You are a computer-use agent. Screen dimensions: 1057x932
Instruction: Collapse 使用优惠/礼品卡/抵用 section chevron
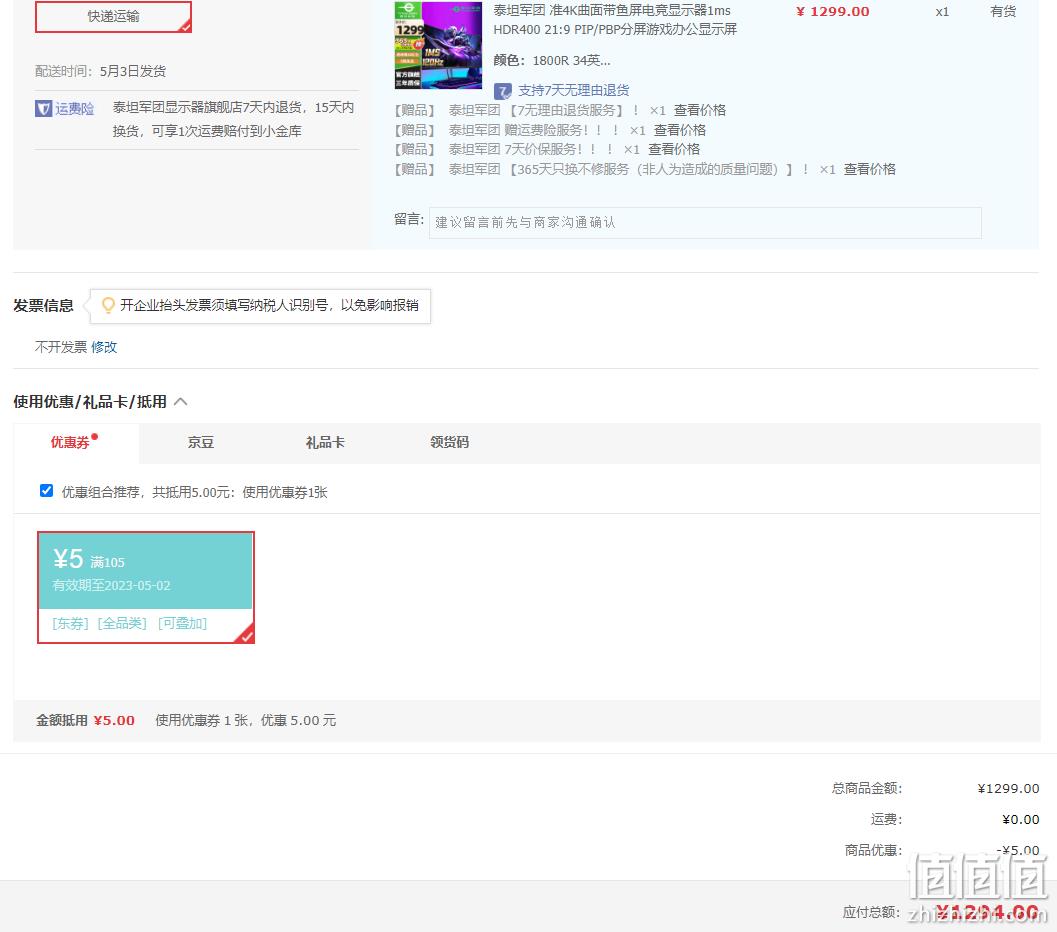pos(181,402)
